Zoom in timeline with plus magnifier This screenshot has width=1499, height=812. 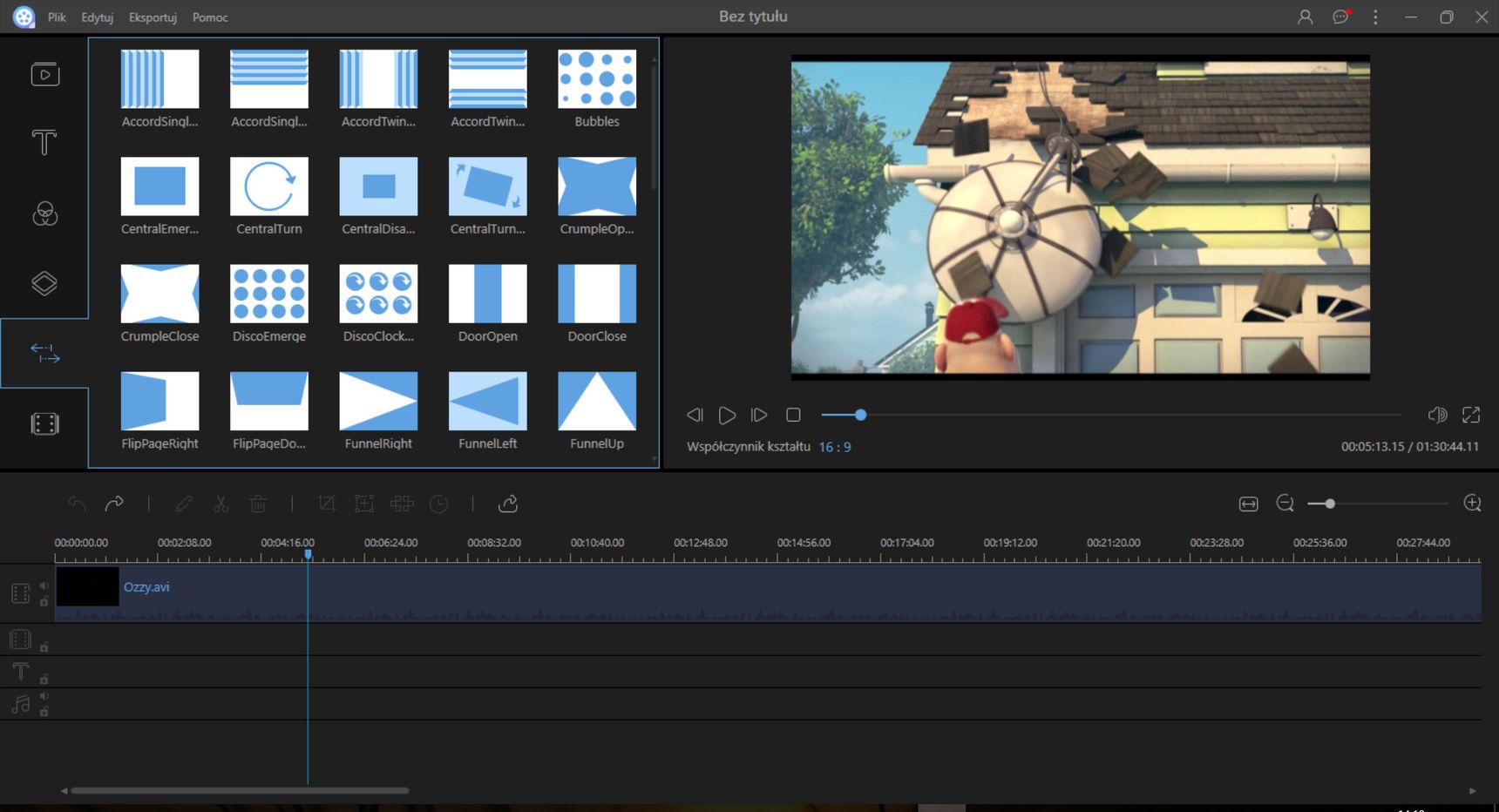[1472, 504]
